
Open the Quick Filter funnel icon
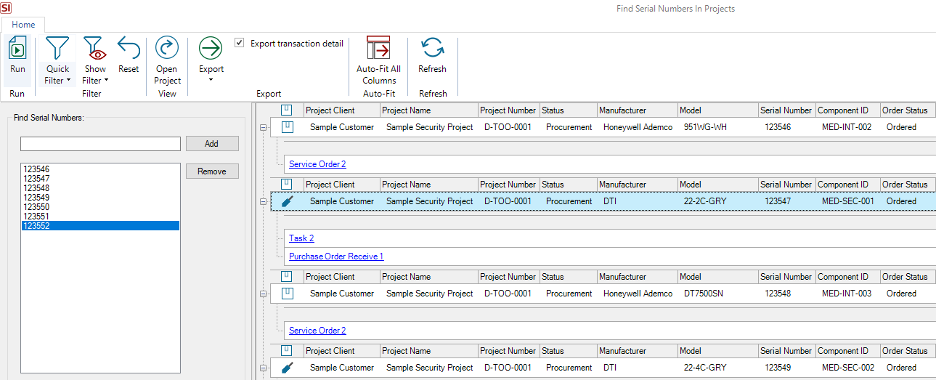coord(58,48)
